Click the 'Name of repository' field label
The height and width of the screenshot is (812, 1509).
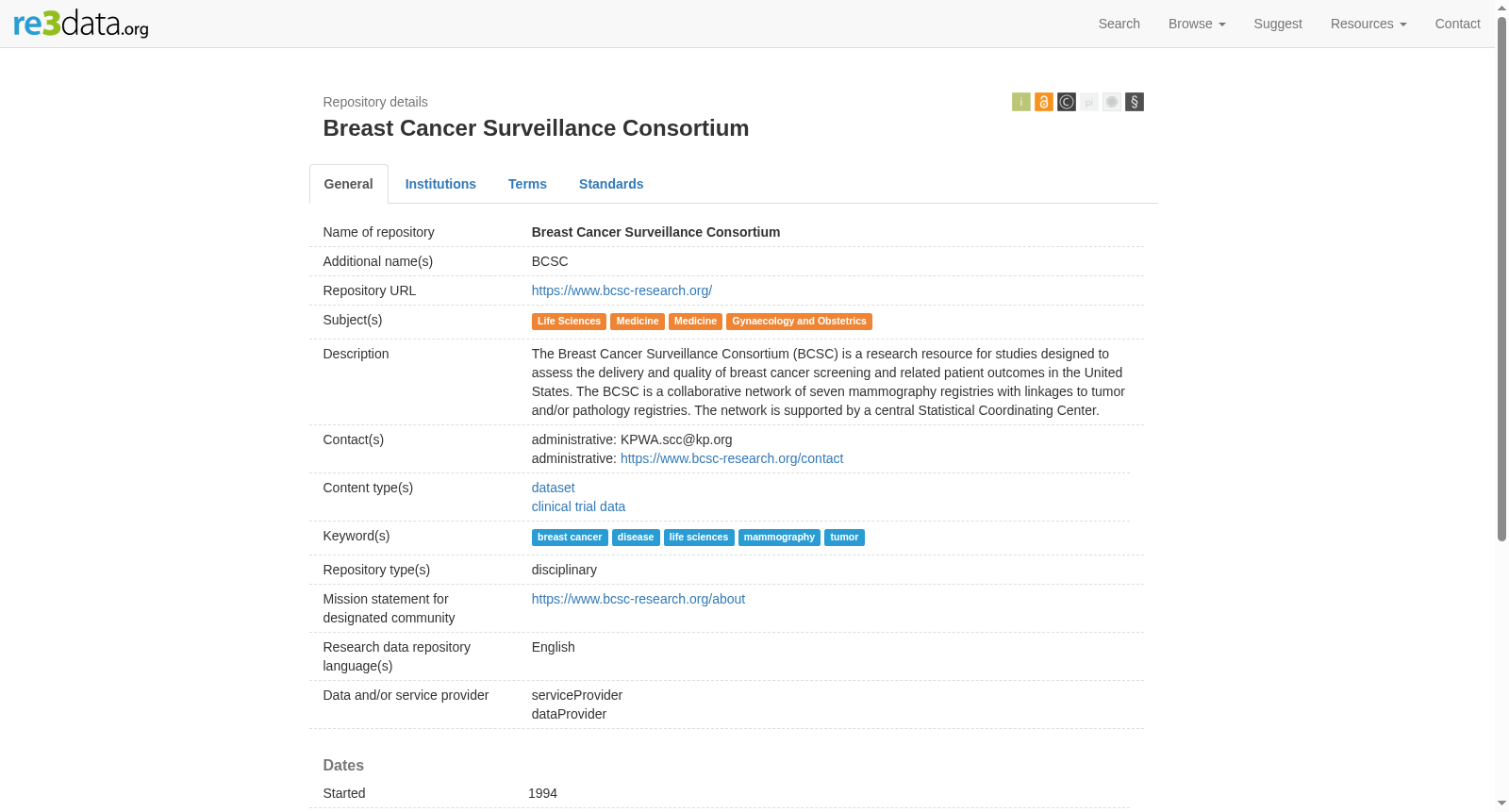[x=378, y=232]
